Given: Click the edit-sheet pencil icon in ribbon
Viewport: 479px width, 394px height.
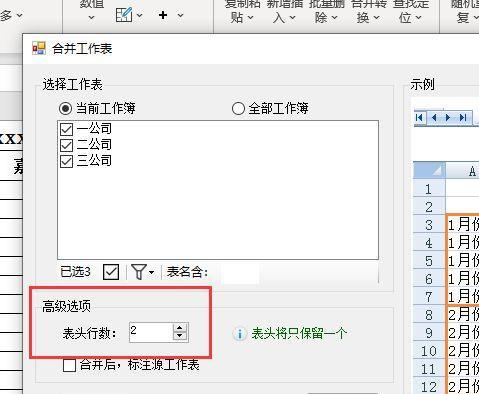Looking at the screenshot, I should coord(124,15).
